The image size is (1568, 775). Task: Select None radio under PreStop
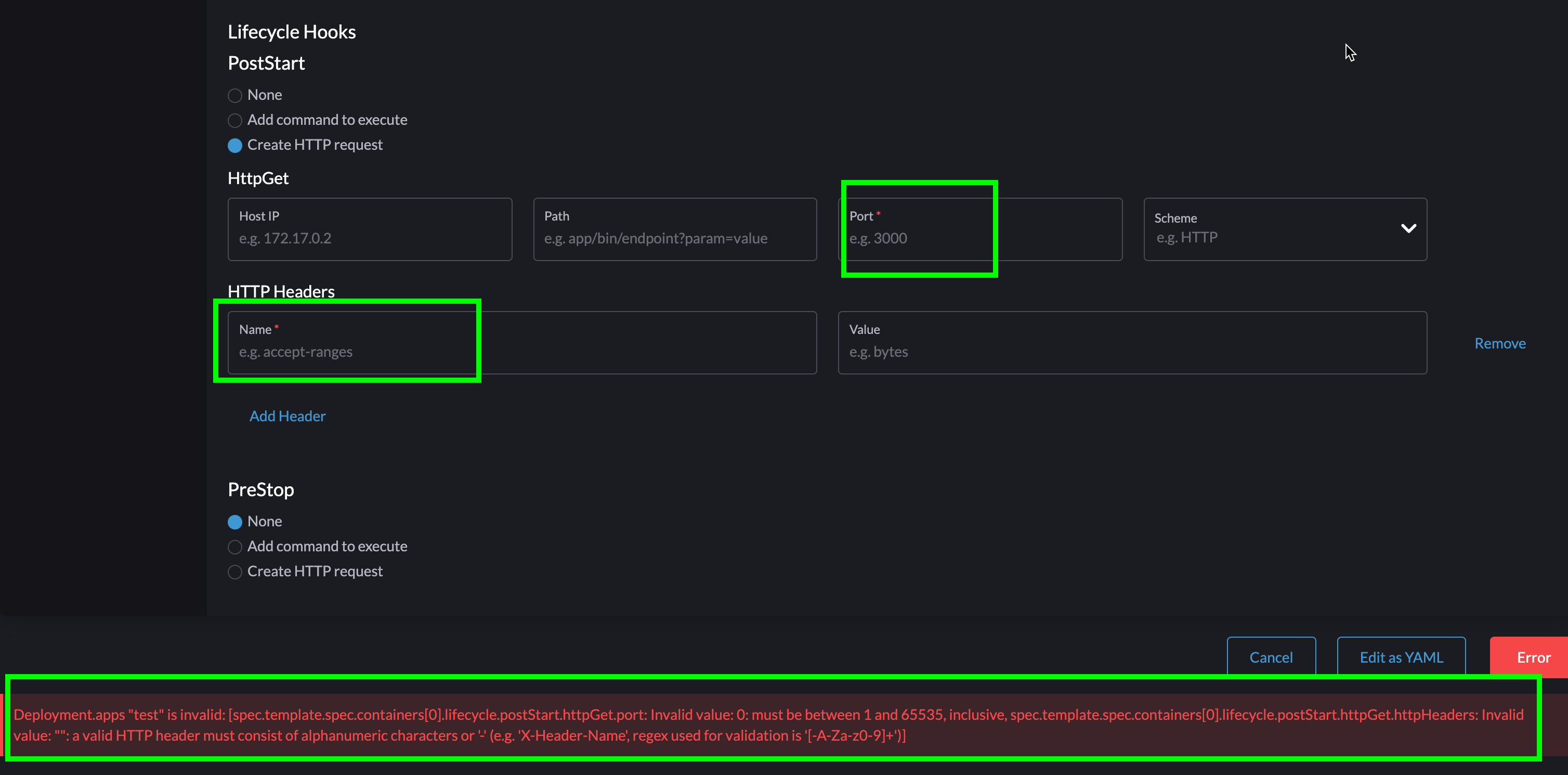pos(234,522)
